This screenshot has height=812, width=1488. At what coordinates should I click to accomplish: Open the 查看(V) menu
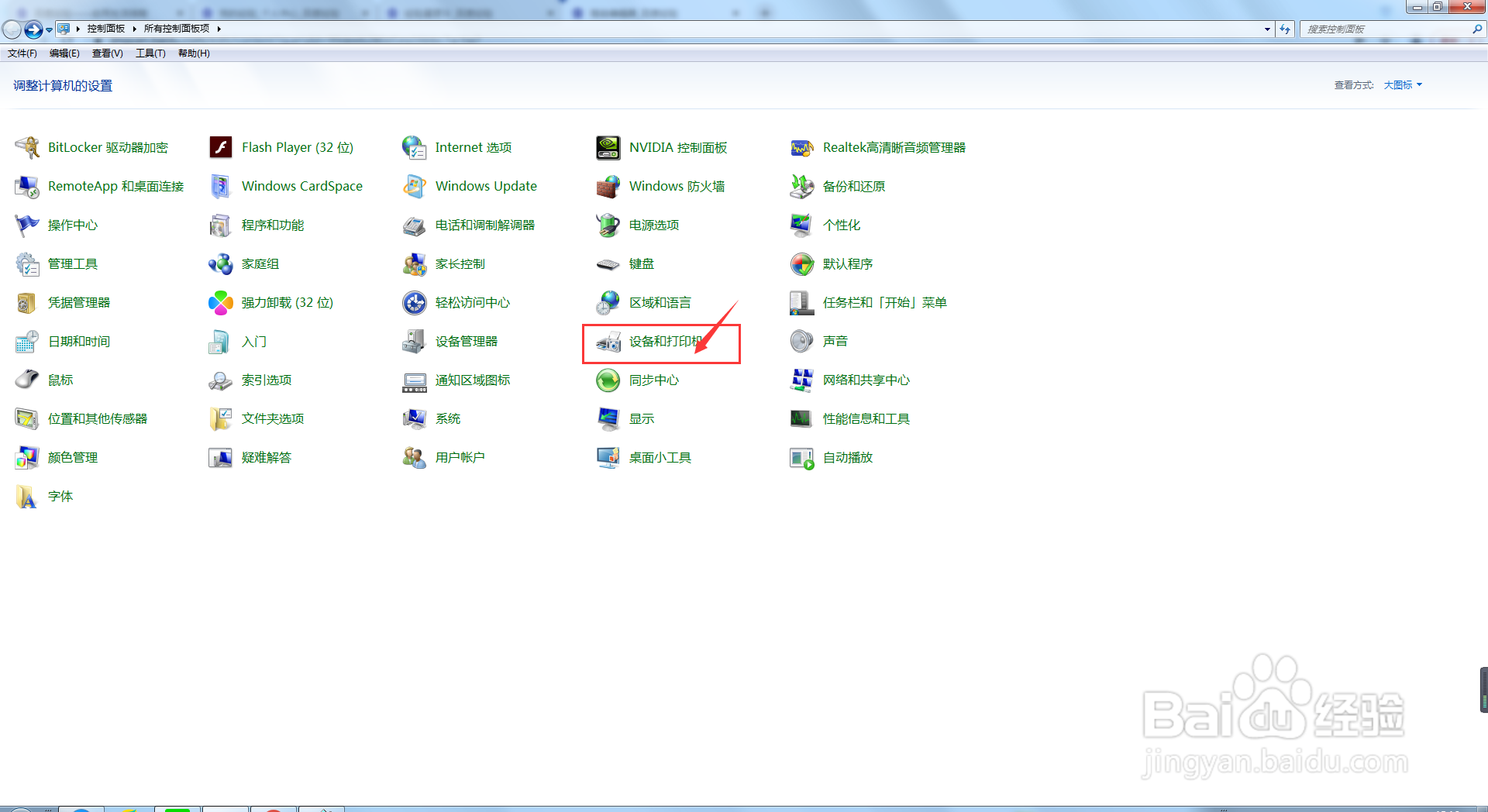(x=107, y=53)
